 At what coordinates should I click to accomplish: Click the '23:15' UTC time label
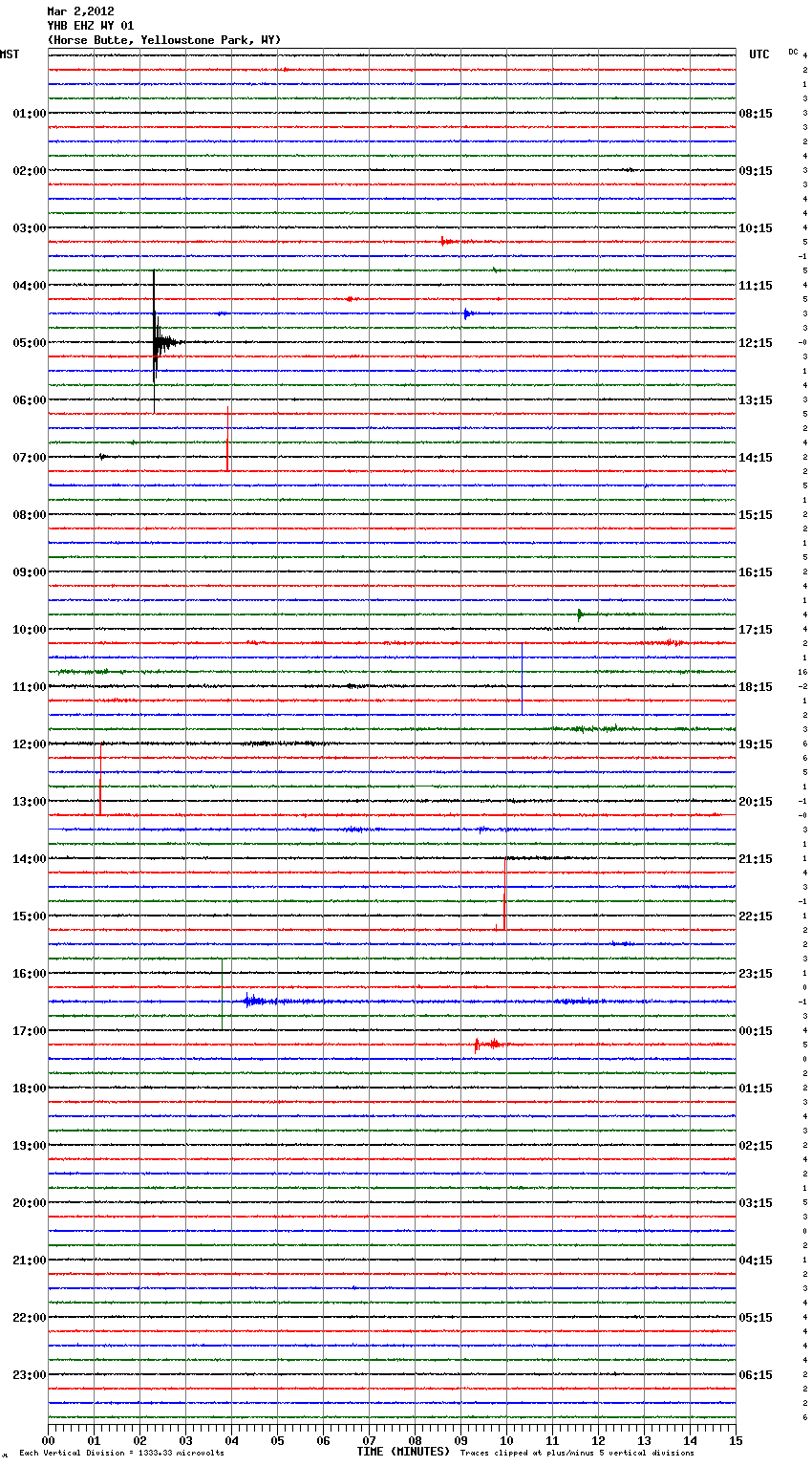(x=756, y=974)
